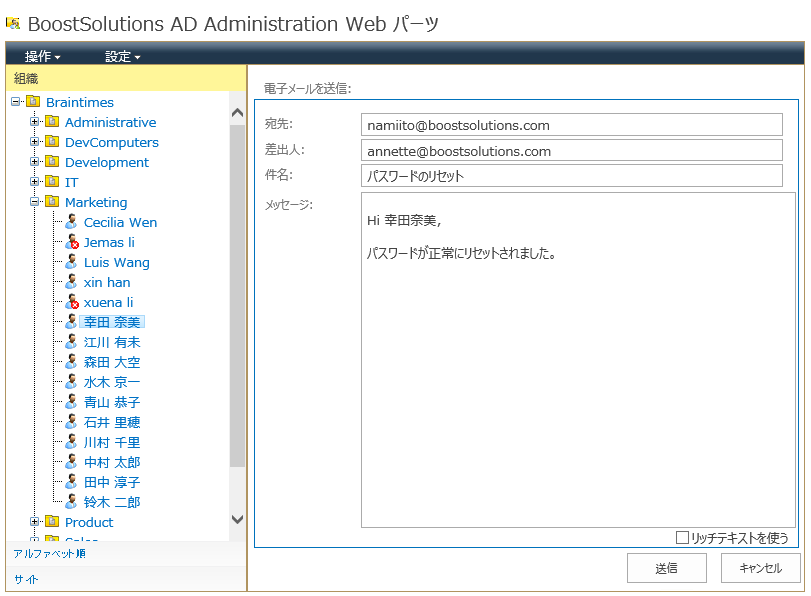This screenshot has height=596, width=811.
Task: Click the tree scrollbar down arrow
Action: coord(237,519)
